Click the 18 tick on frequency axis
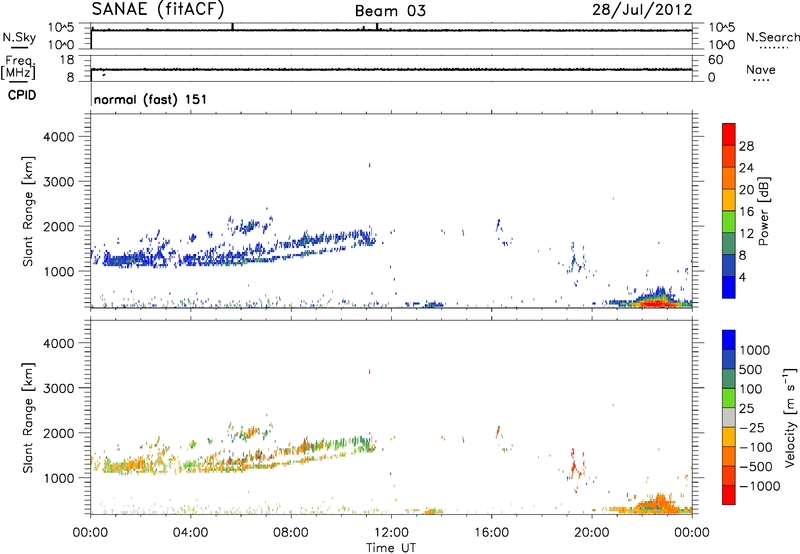This screenshot has height=554, width=800. [66, 60]
